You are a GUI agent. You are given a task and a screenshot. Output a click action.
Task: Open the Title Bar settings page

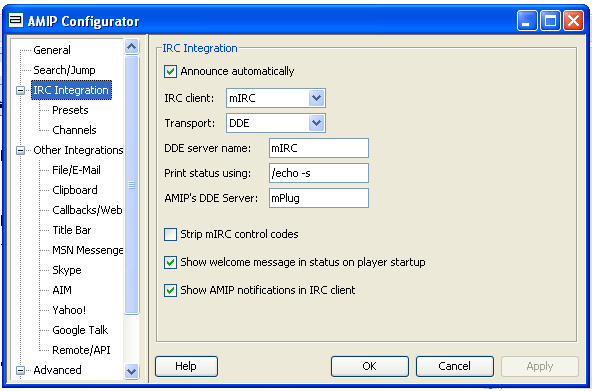coord(72,230)
